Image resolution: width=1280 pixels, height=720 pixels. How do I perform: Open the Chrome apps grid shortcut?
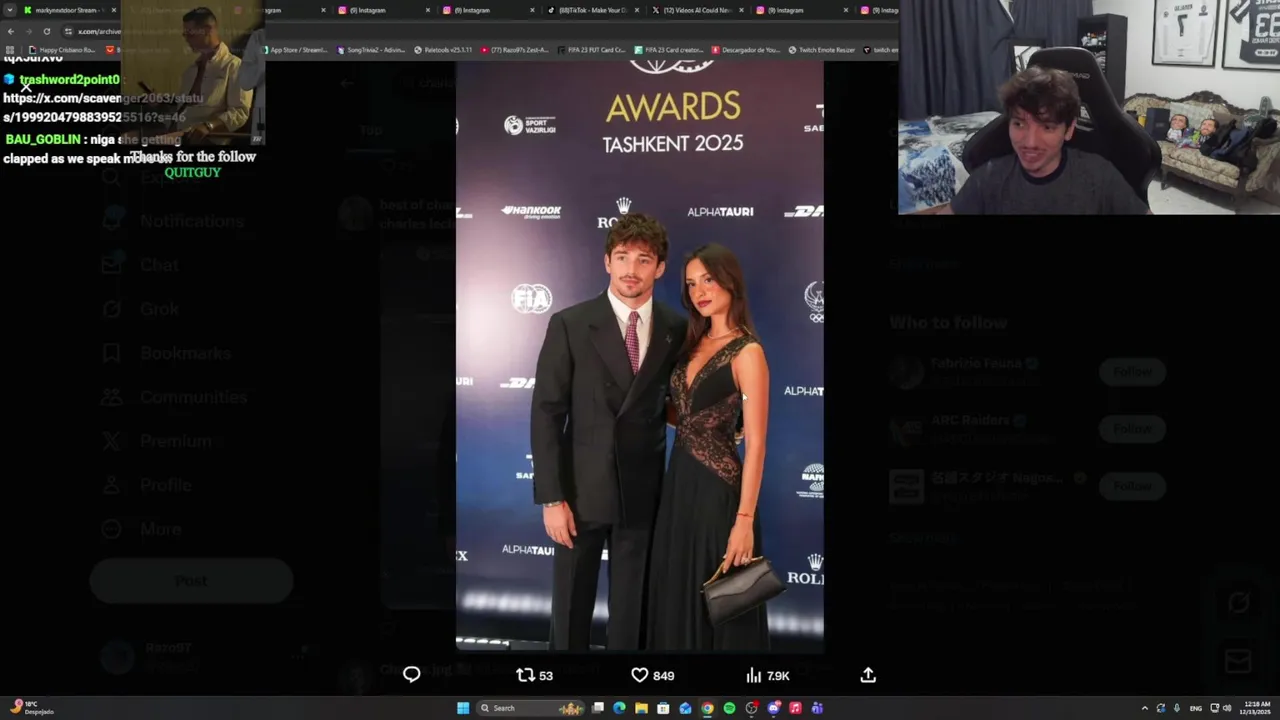10,49
